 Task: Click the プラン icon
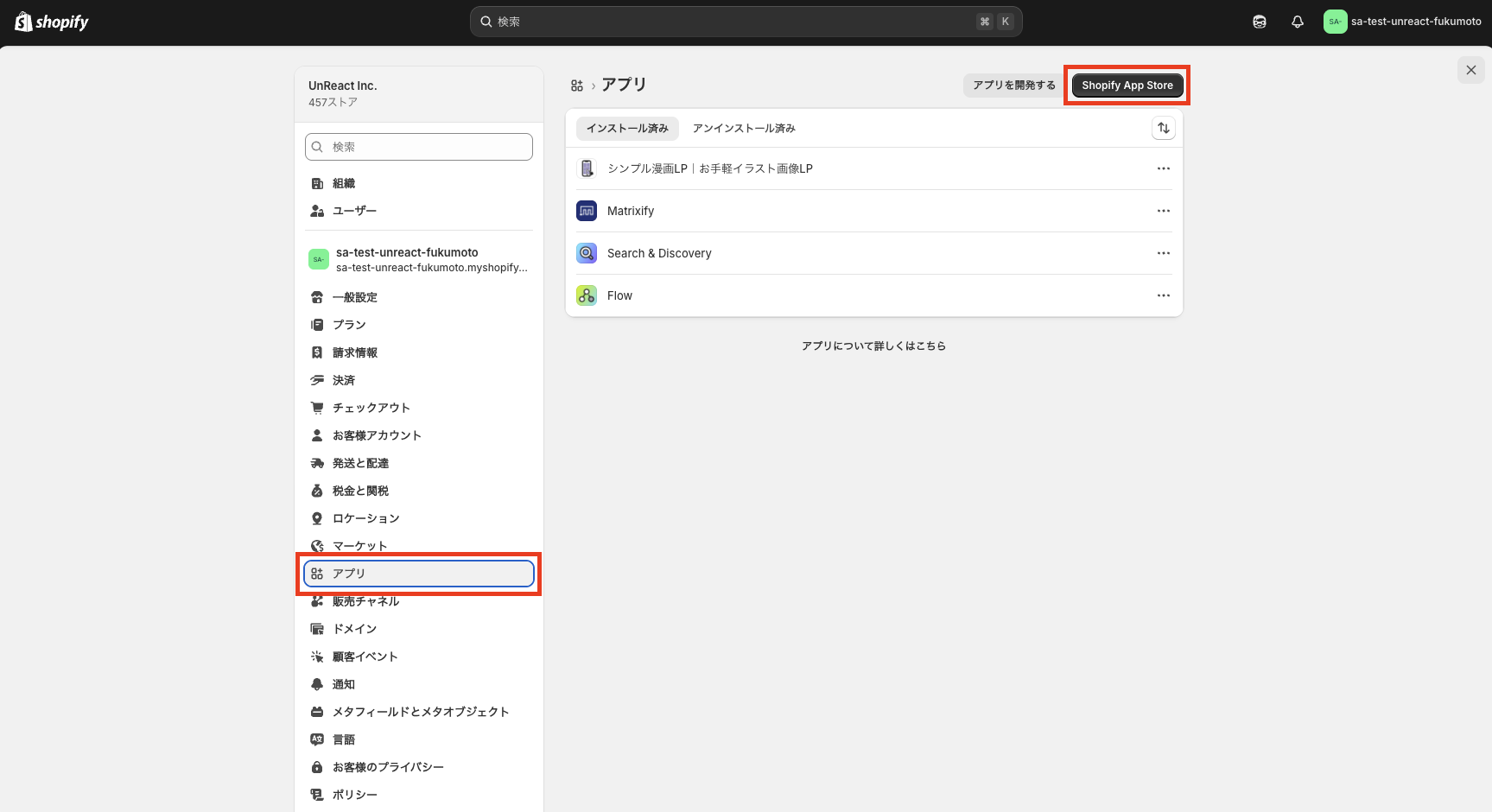pos(317,325)
